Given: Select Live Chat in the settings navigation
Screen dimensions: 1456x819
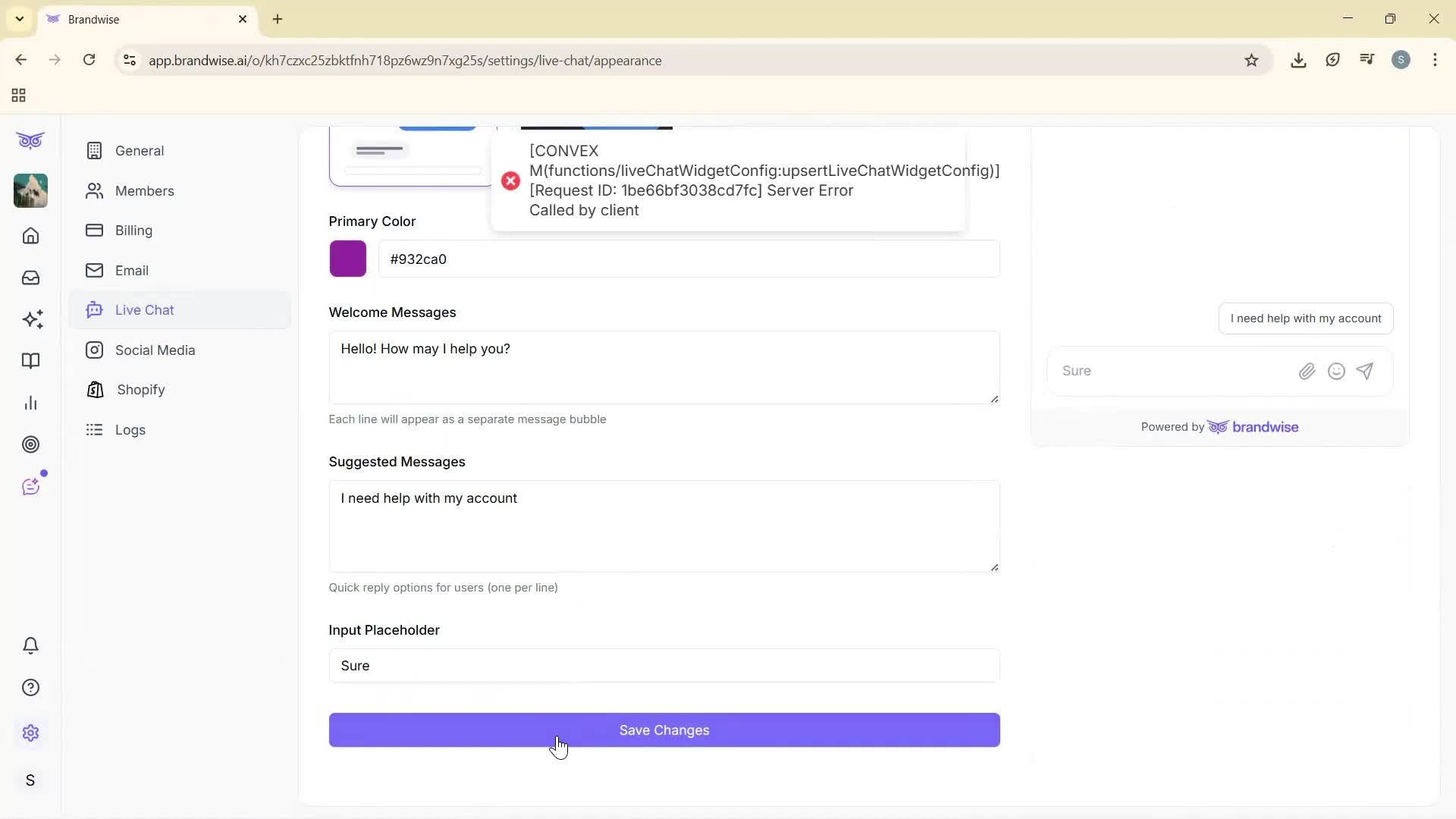Looking at the screenshot, I should [x=144, y=309].
